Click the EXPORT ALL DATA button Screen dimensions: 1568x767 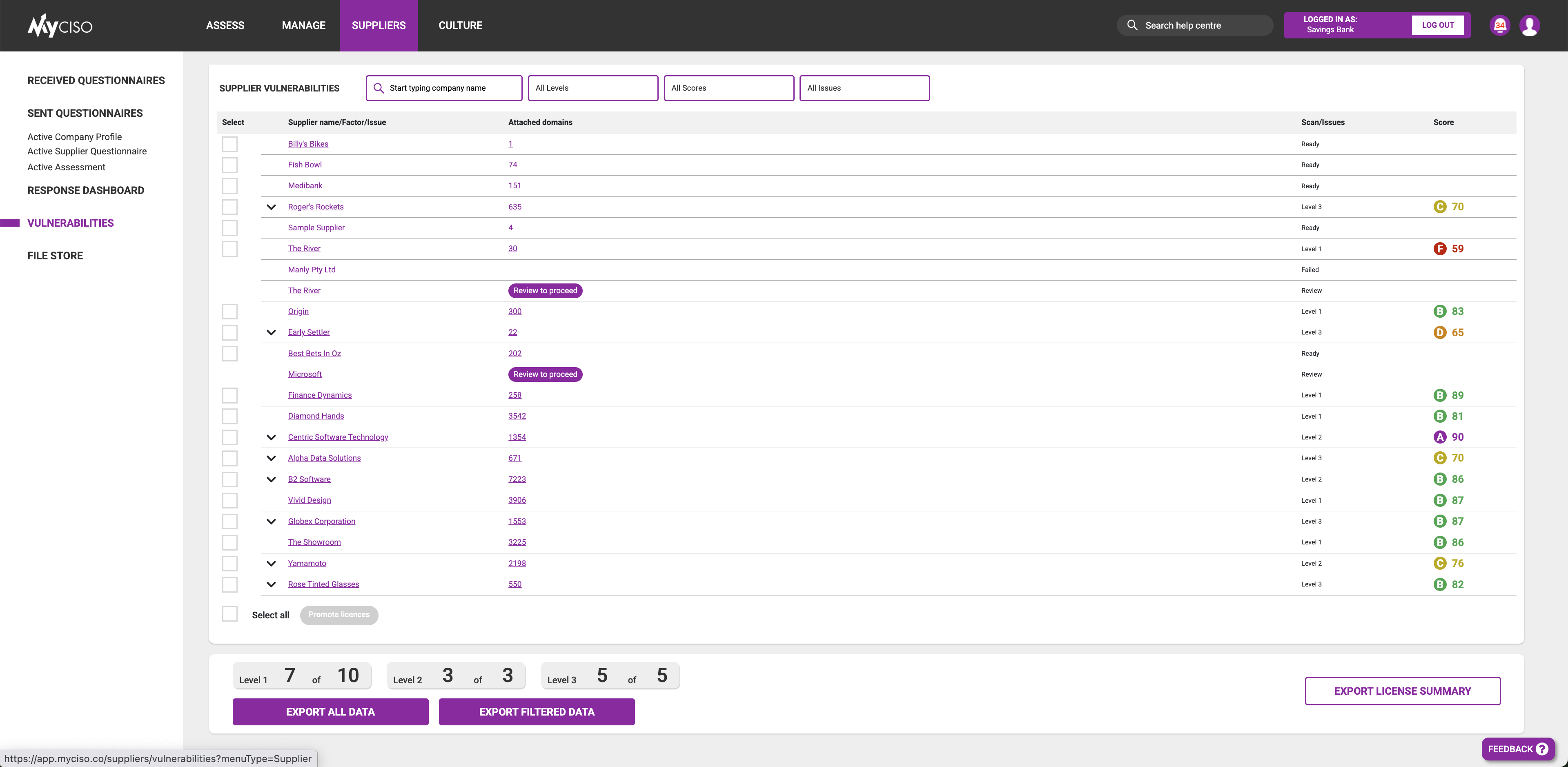(330, 711)
